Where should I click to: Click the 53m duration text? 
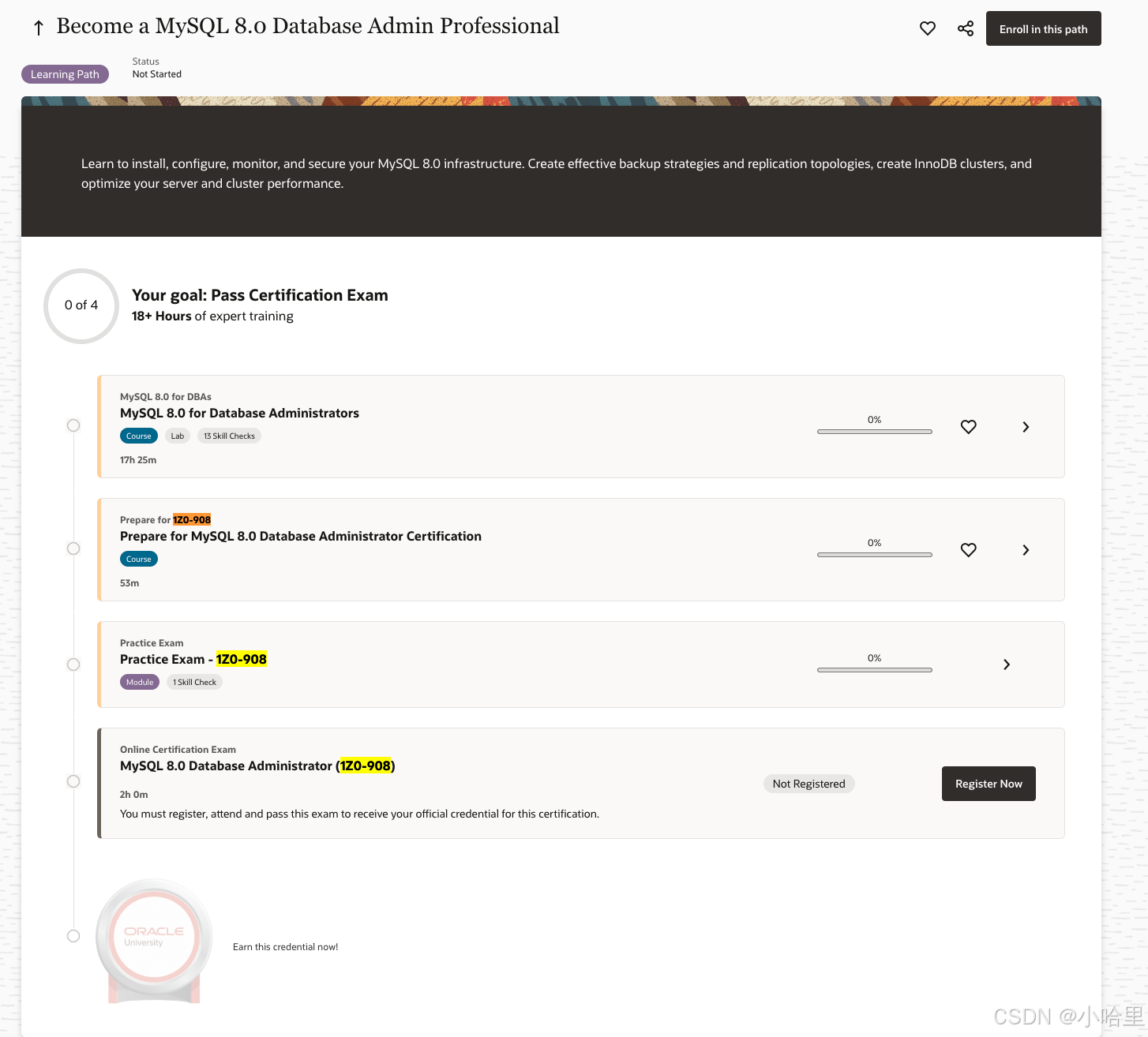tap(129, 583)
